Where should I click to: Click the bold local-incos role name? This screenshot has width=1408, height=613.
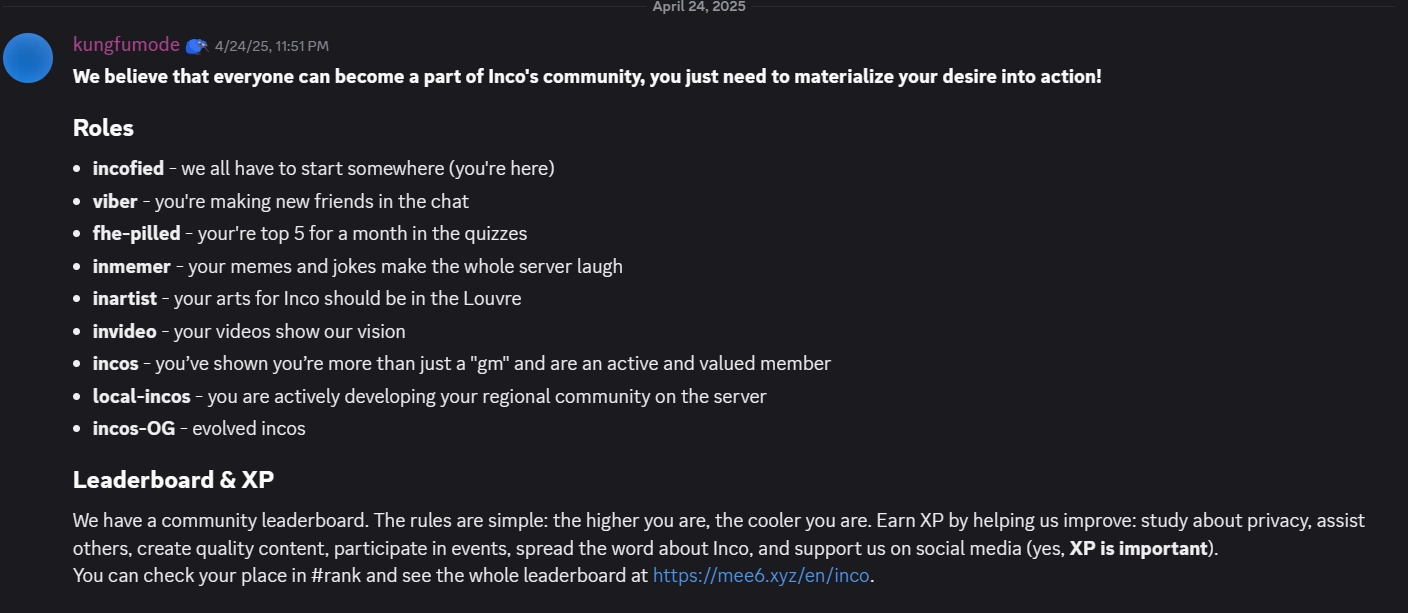pos(142,396)
